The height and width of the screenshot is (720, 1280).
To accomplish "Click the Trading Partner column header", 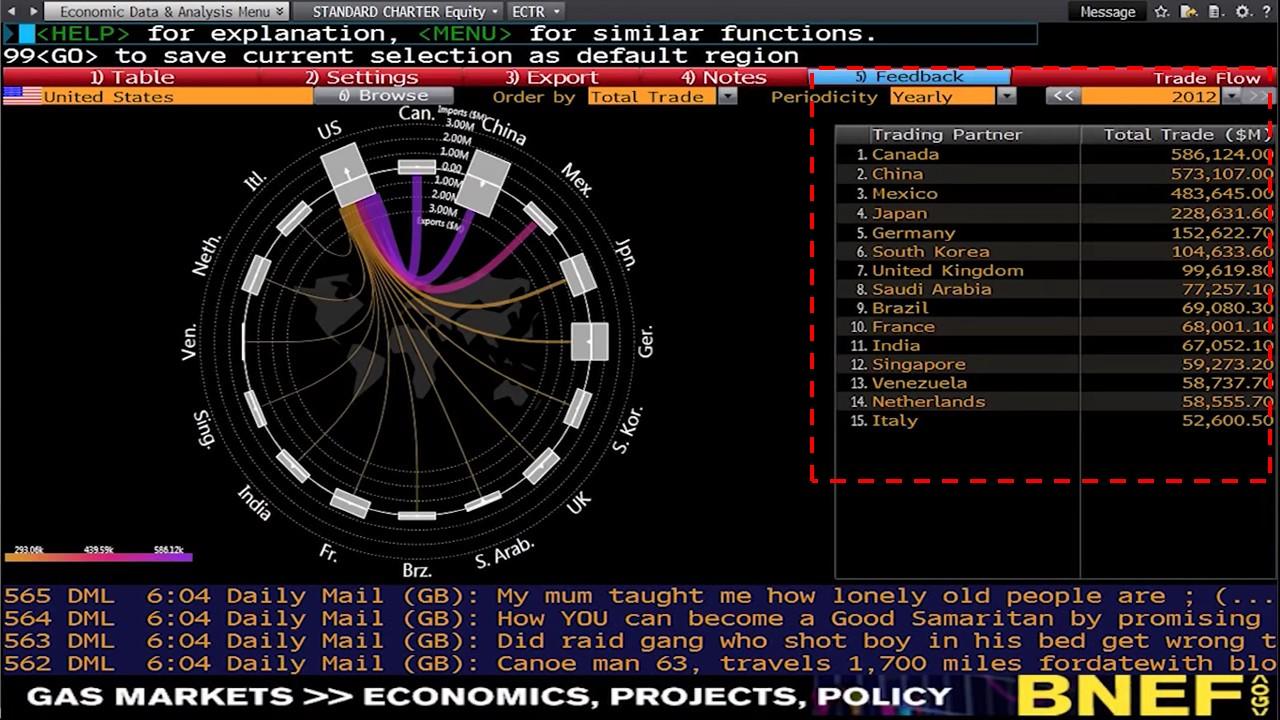I will click(958, 134).
